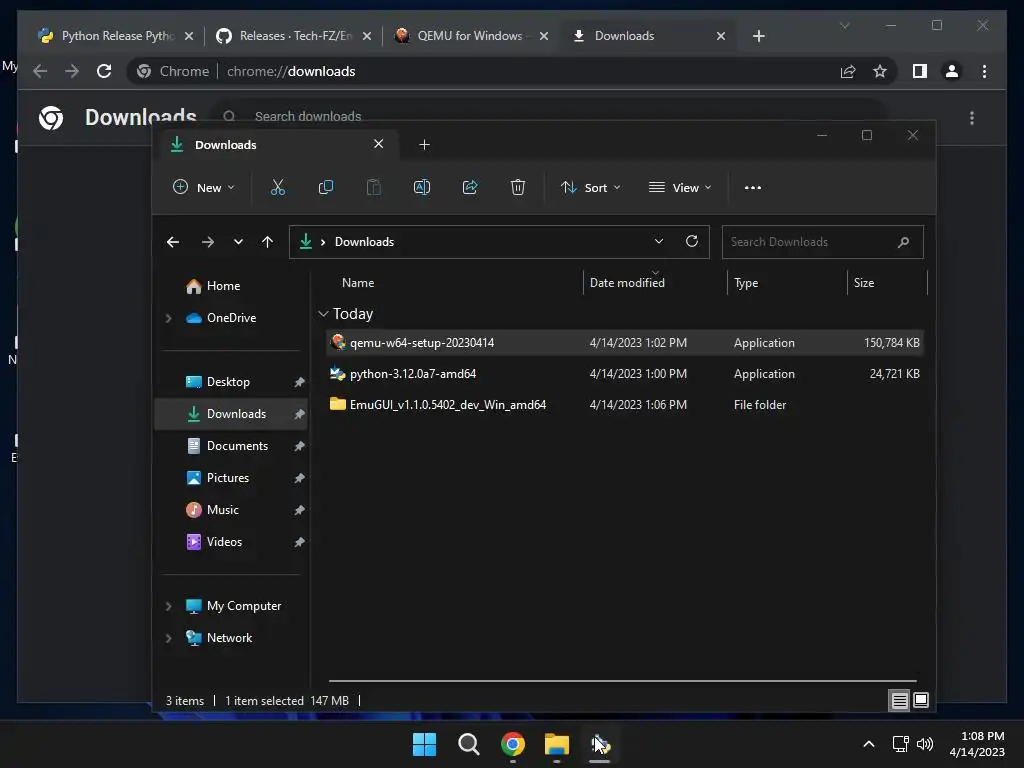Reload the Chrome downloads page
The image size is (1024, 768).
[x=104, y=71]
